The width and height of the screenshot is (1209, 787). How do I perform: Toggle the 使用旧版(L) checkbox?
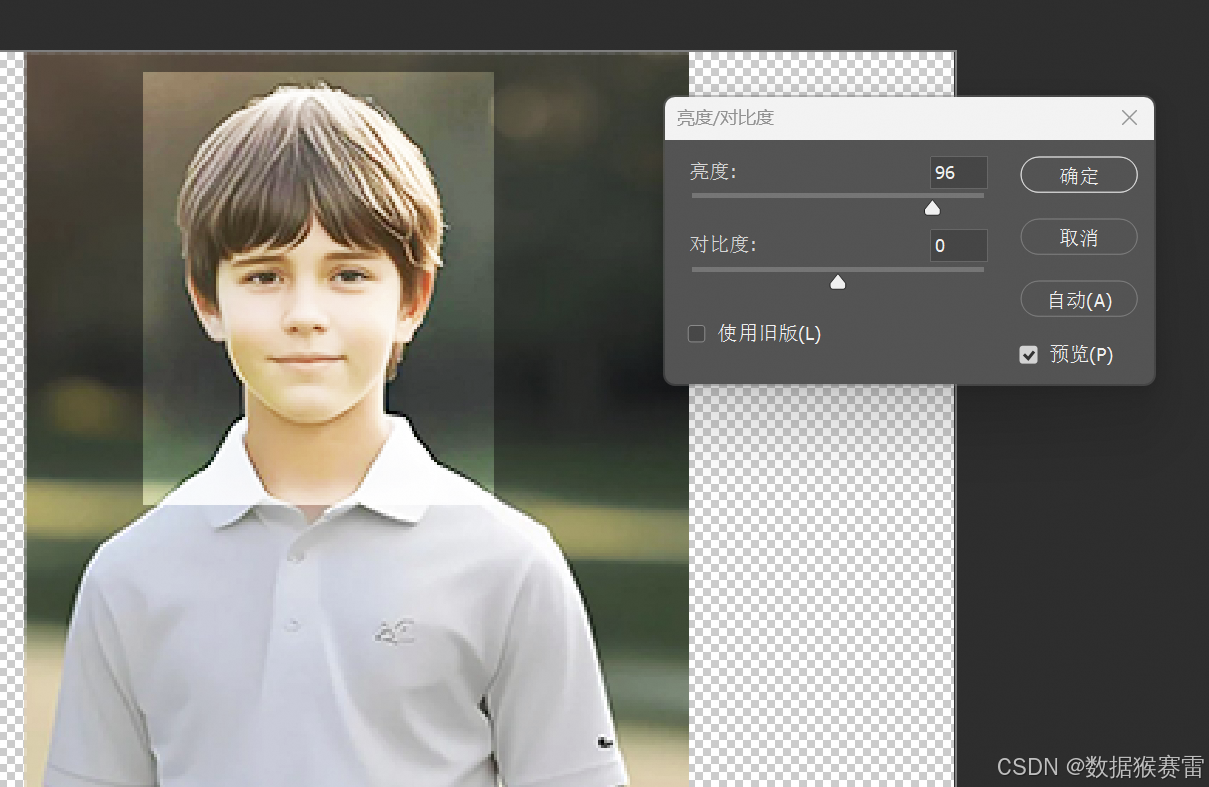[697, 334]
